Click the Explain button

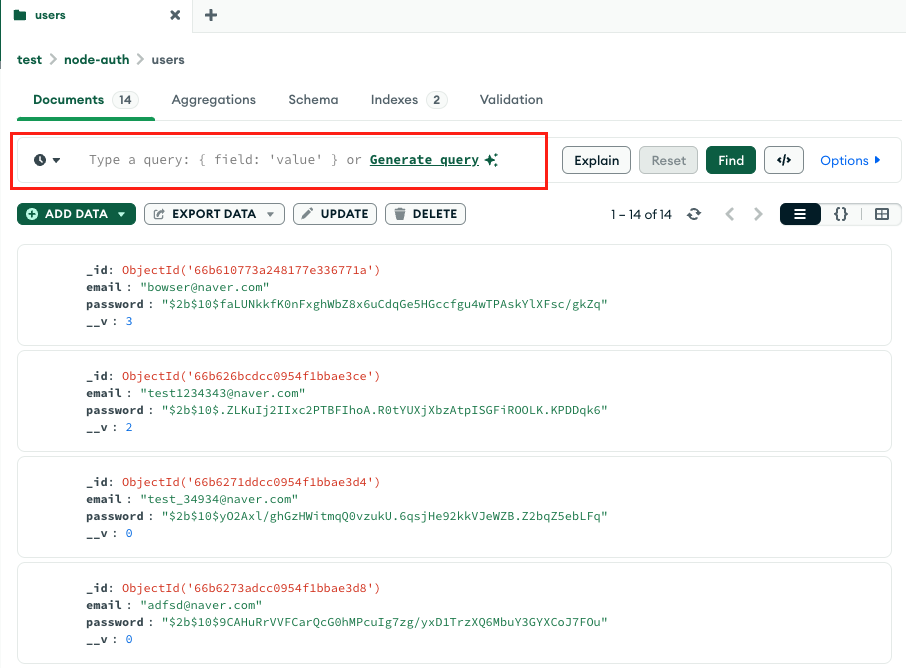tap(596, 160)
